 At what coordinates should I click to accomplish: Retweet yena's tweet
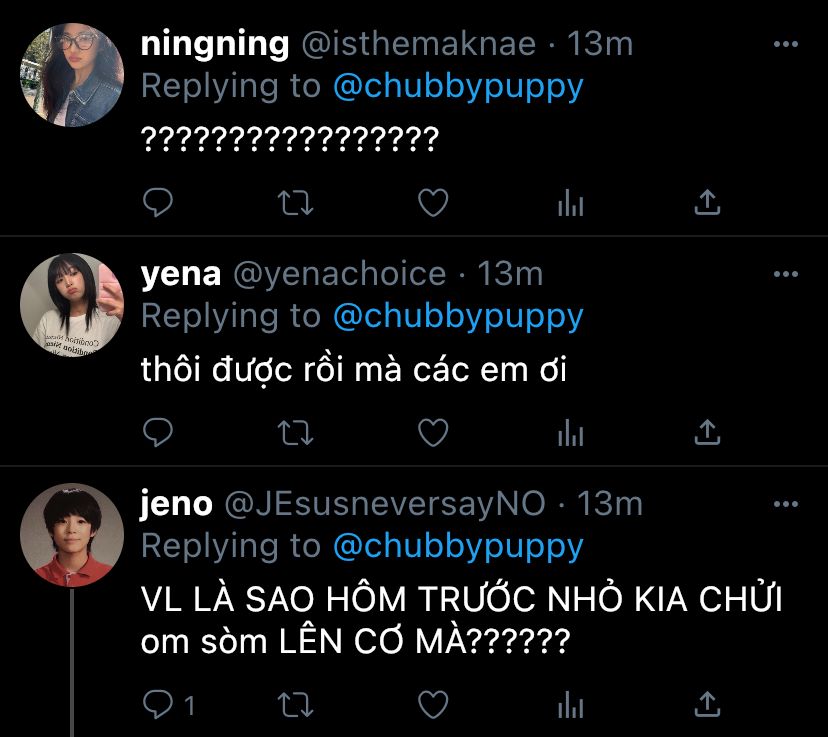click(x=294, y=432)
